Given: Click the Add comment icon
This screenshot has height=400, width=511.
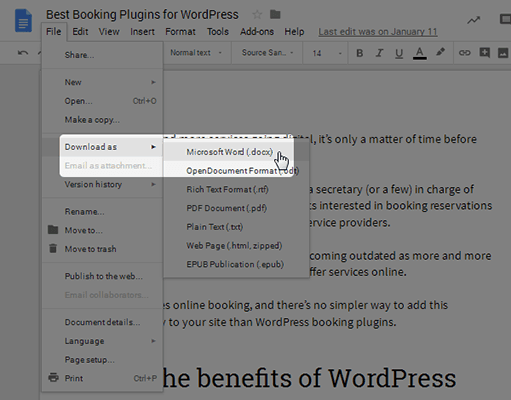Looking at the screenshot, I should tap(484, 53).
